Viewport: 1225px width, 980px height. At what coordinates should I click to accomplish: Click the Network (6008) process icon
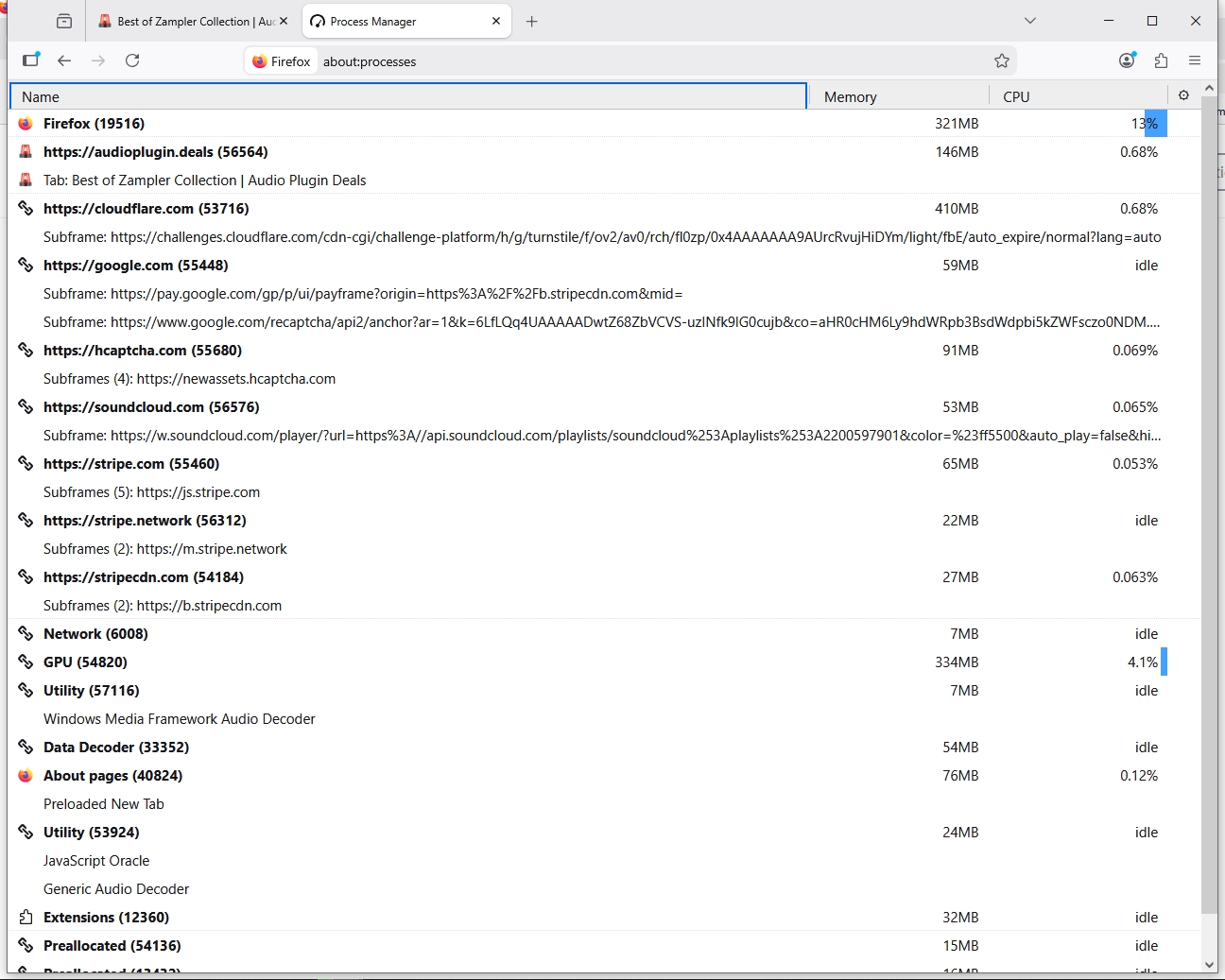click(x=26, y=633)
